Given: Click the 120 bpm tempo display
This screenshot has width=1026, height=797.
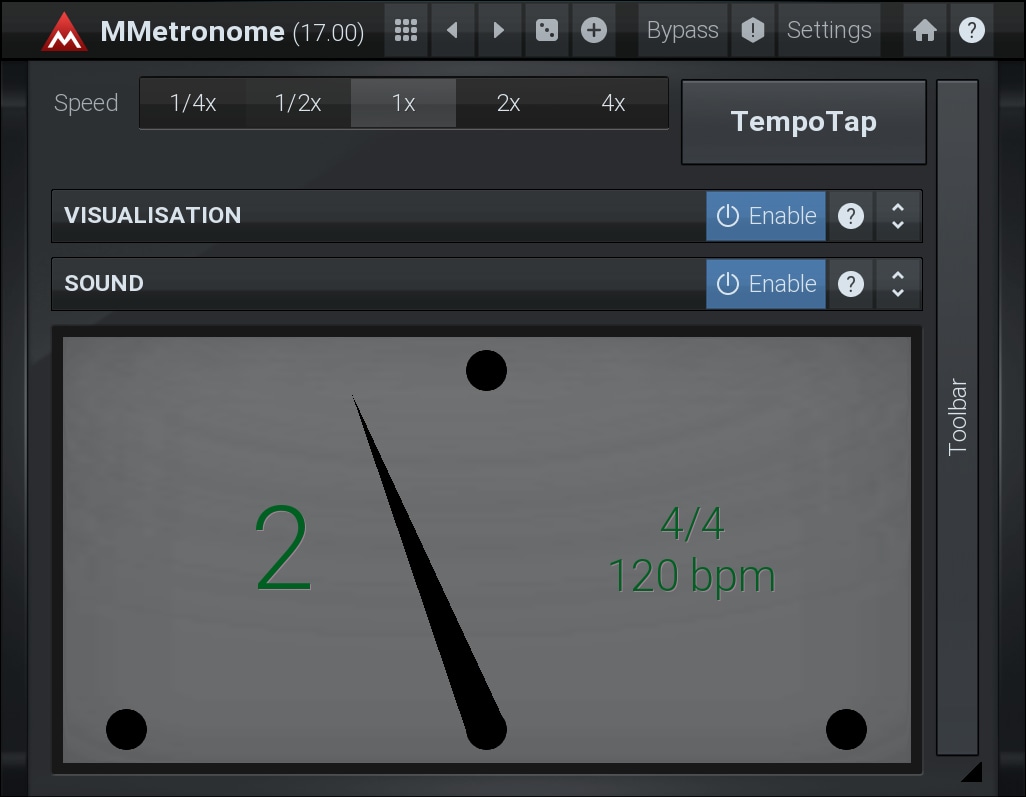Looking at the screenshot, I should (x=691, y=577).
